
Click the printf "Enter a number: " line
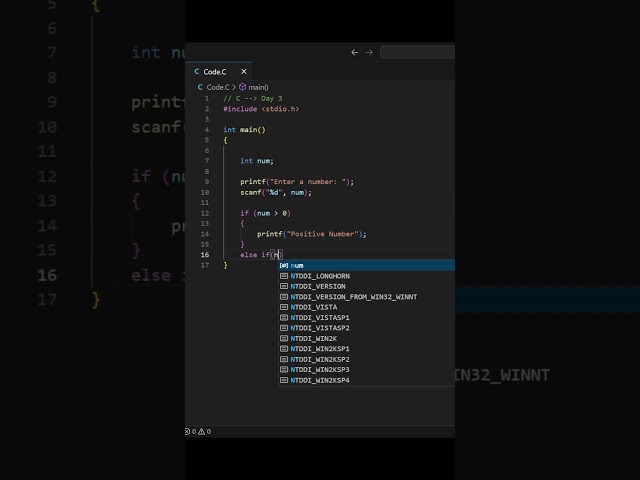pos(297,182)
